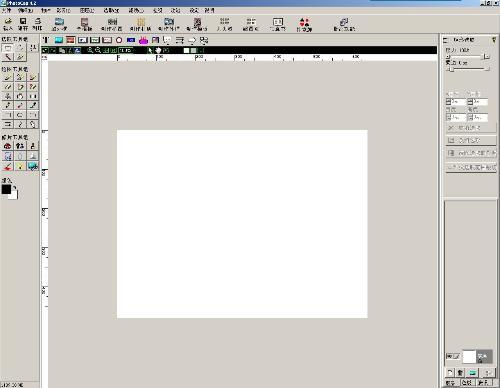Click the floppy disk save icon

coord(23,21)
